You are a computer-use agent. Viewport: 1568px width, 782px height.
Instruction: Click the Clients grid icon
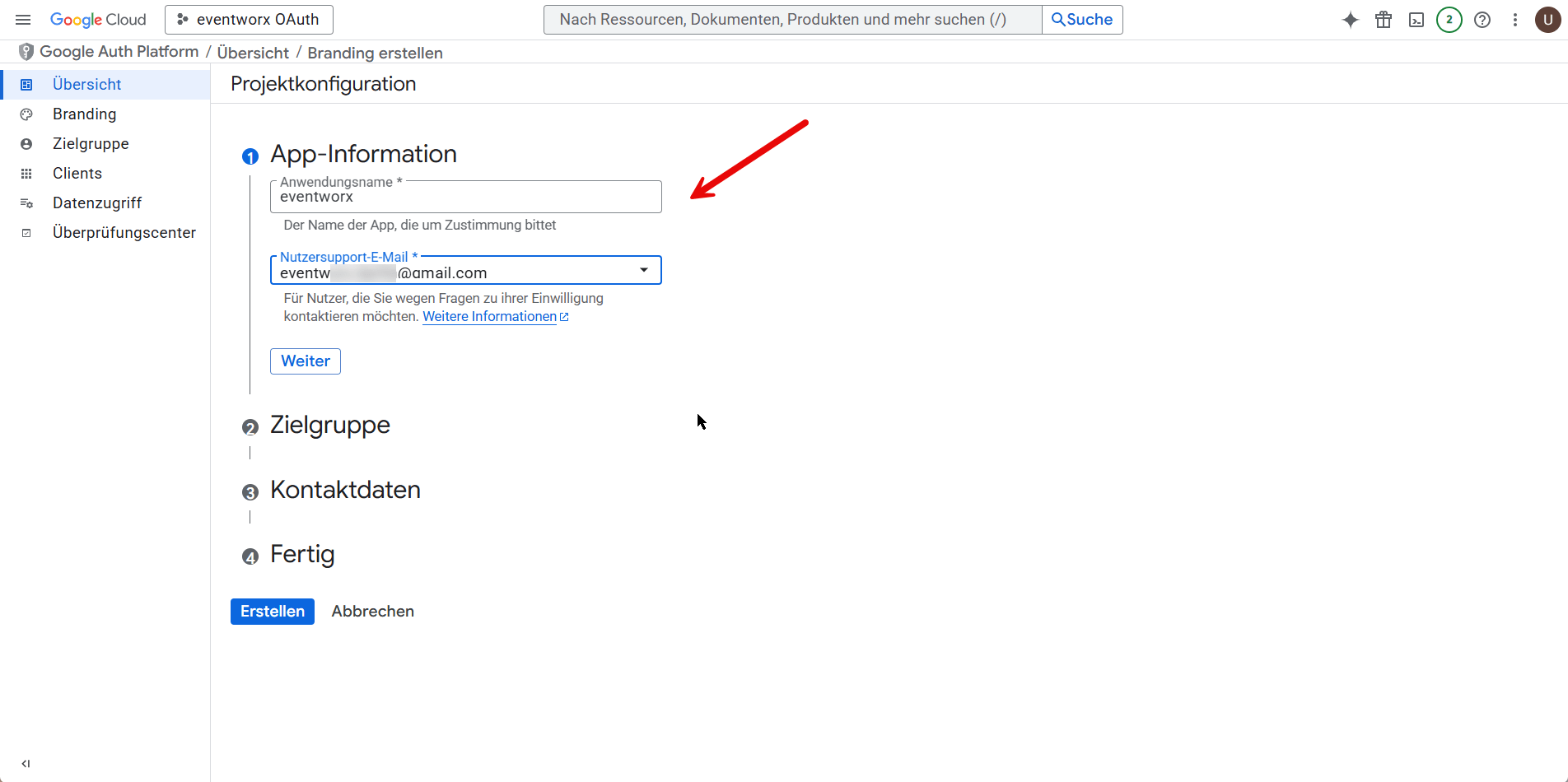coord(26,174)
